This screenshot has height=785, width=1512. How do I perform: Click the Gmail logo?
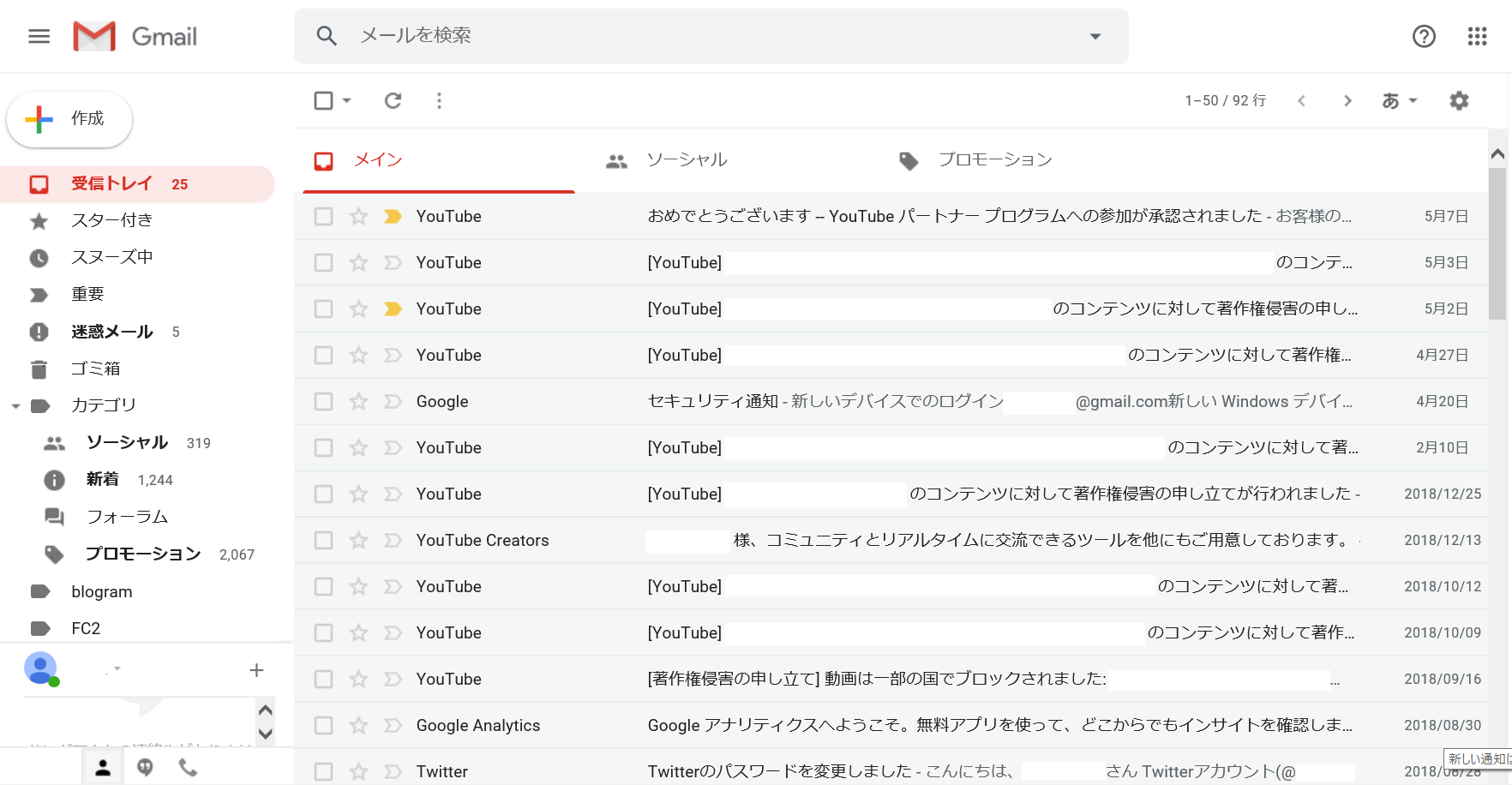(x=135, y=36)
